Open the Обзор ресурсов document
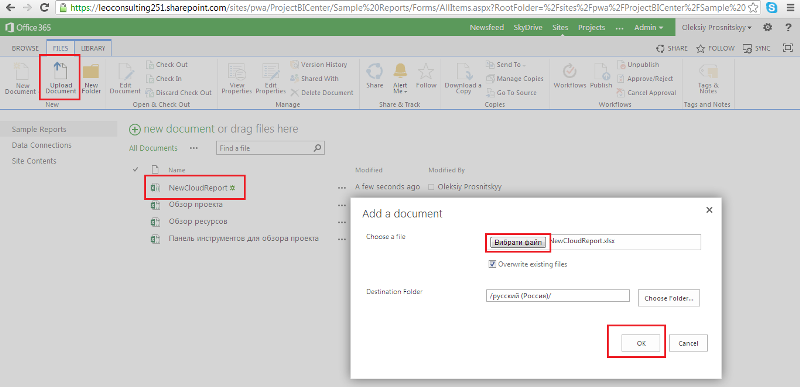This screenshot has height=387, width=800. tap(198, 222)
